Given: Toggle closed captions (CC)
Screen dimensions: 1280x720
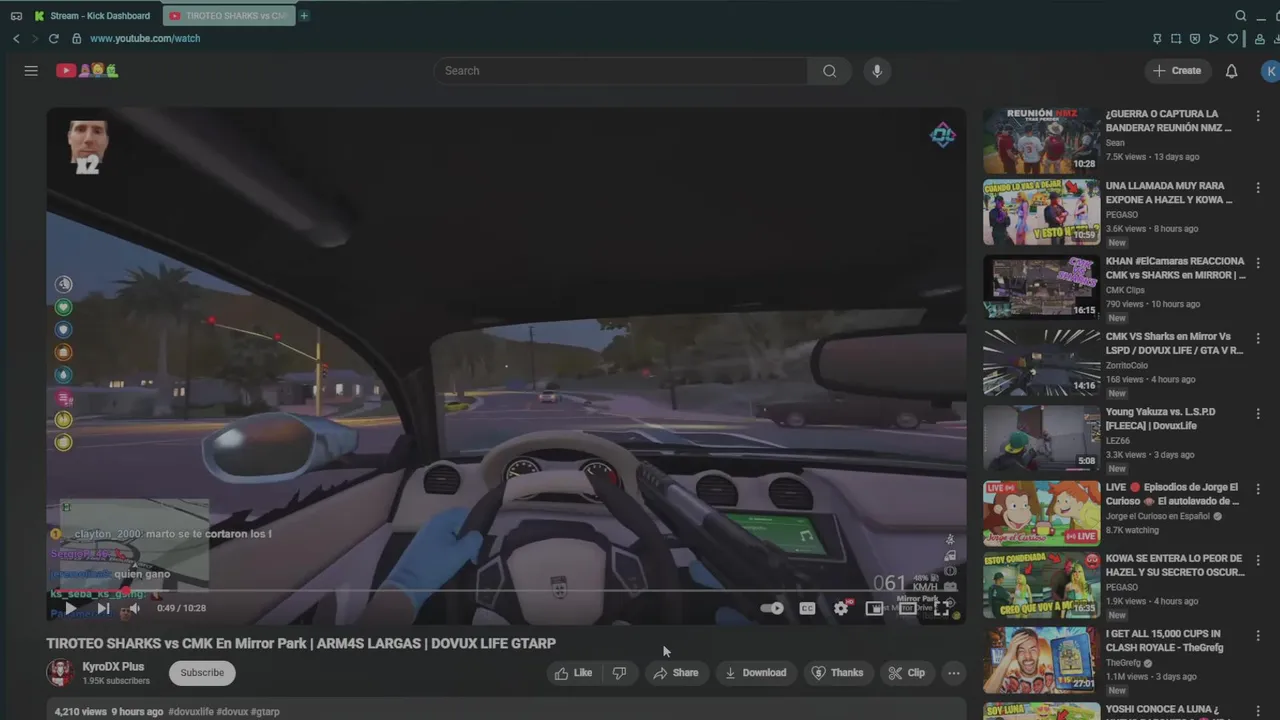Looking at the screenshot, I should (807, 608).
